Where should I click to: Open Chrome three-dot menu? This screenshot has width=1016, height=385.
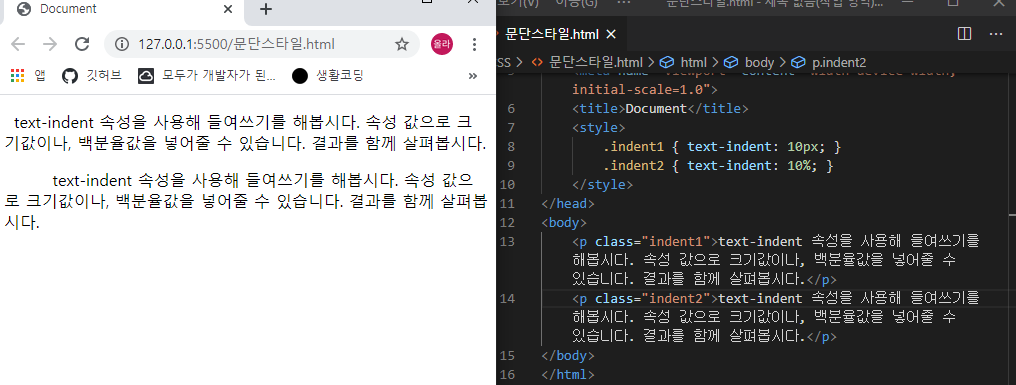474,44
